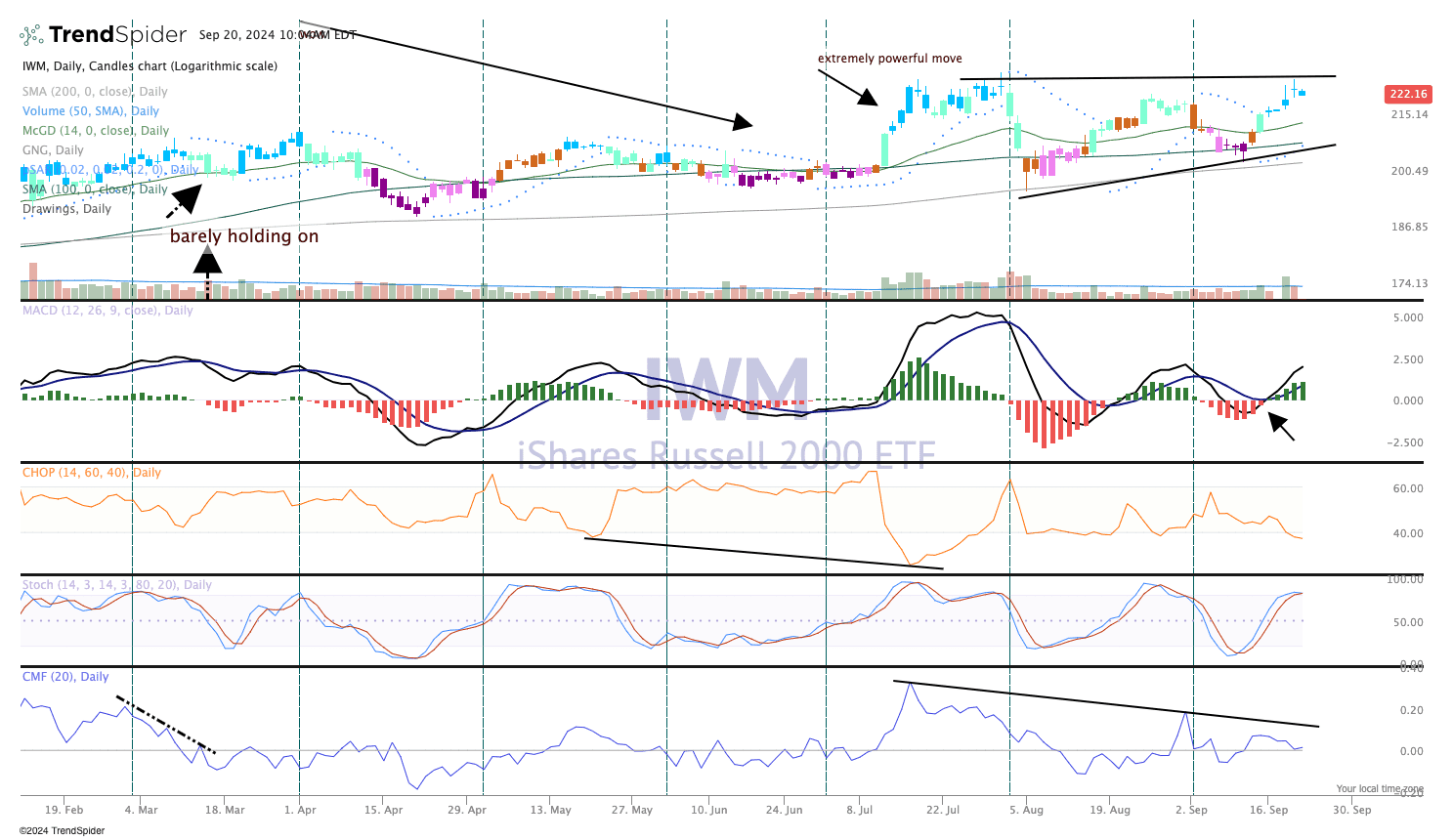Click the '©2024 TrendSpider' footer text

point(62,831)
